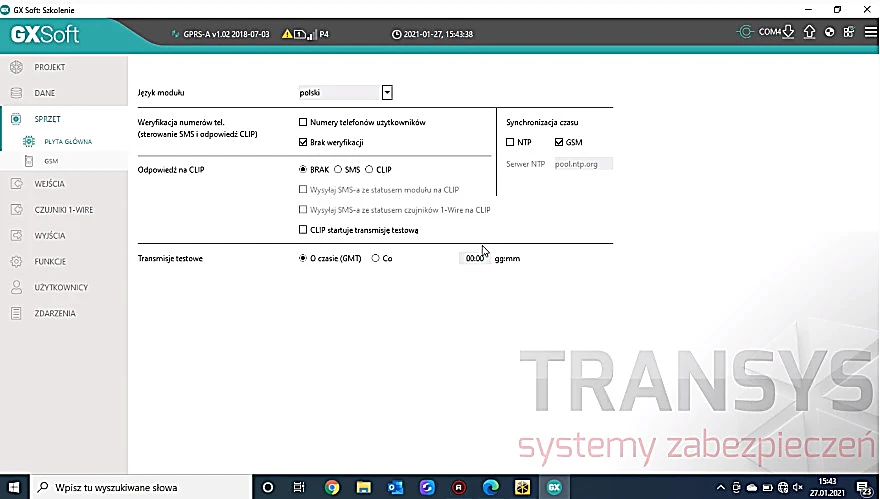Image resolution: width=880 pixels, height=499 pixels.
Task: Open Microsoft Edge from the taskbar
Action: [x=491, y=487]
